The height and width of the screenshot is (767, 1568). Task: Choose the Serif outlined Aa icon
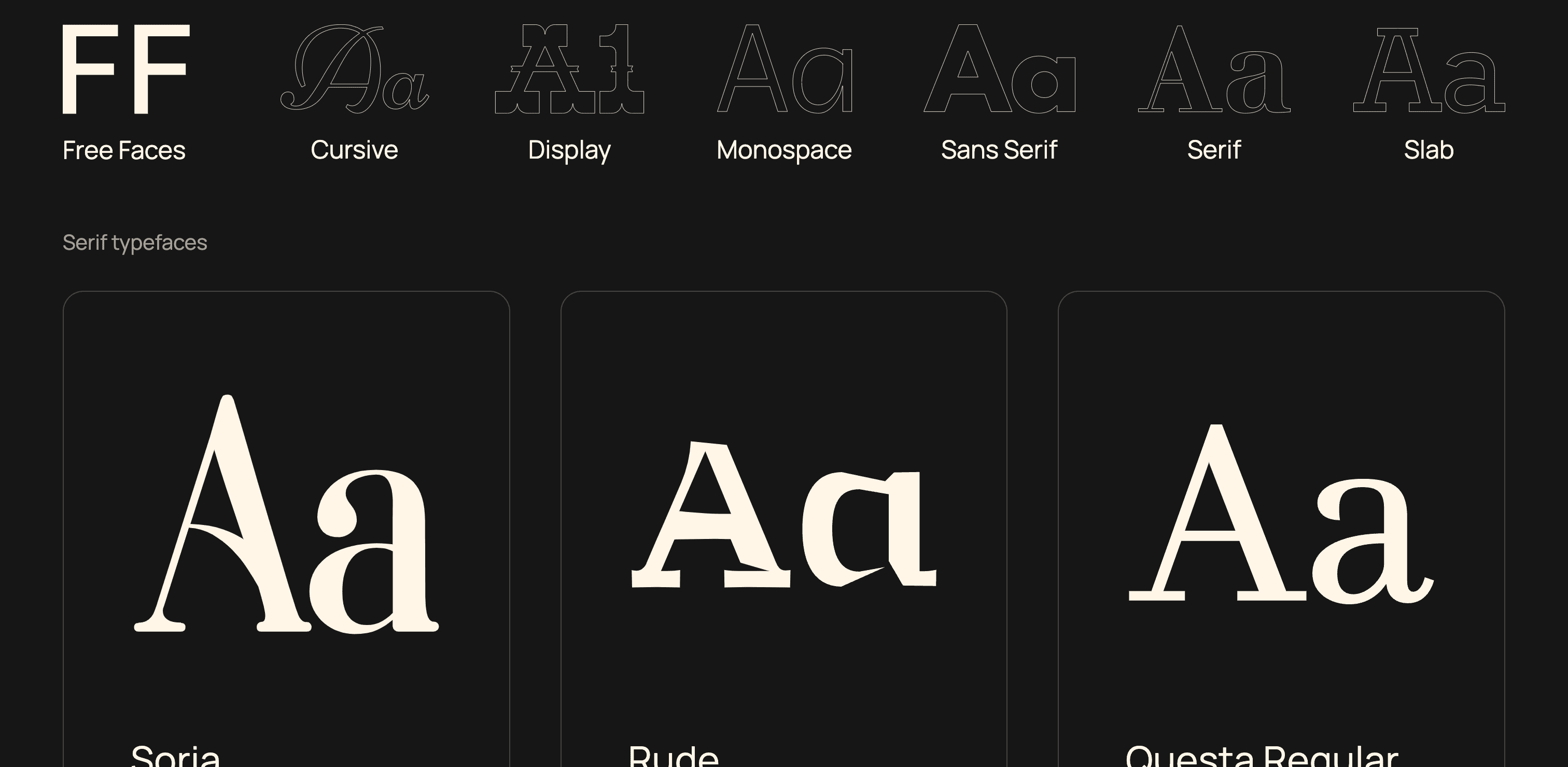[1214, 69]
